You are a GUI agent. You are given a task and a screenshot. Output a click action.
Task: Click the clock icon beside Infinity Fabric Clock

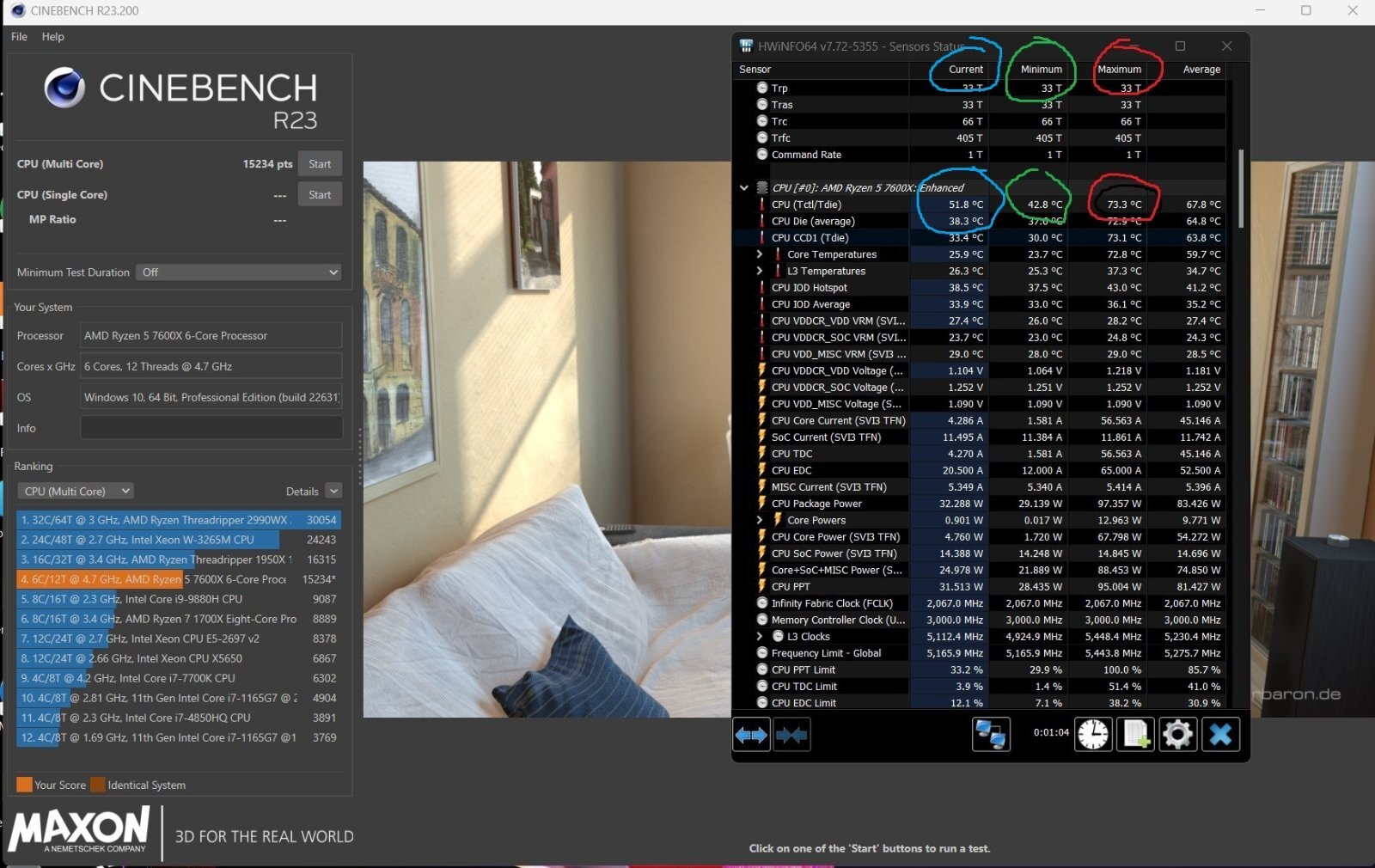coord(761,603)
